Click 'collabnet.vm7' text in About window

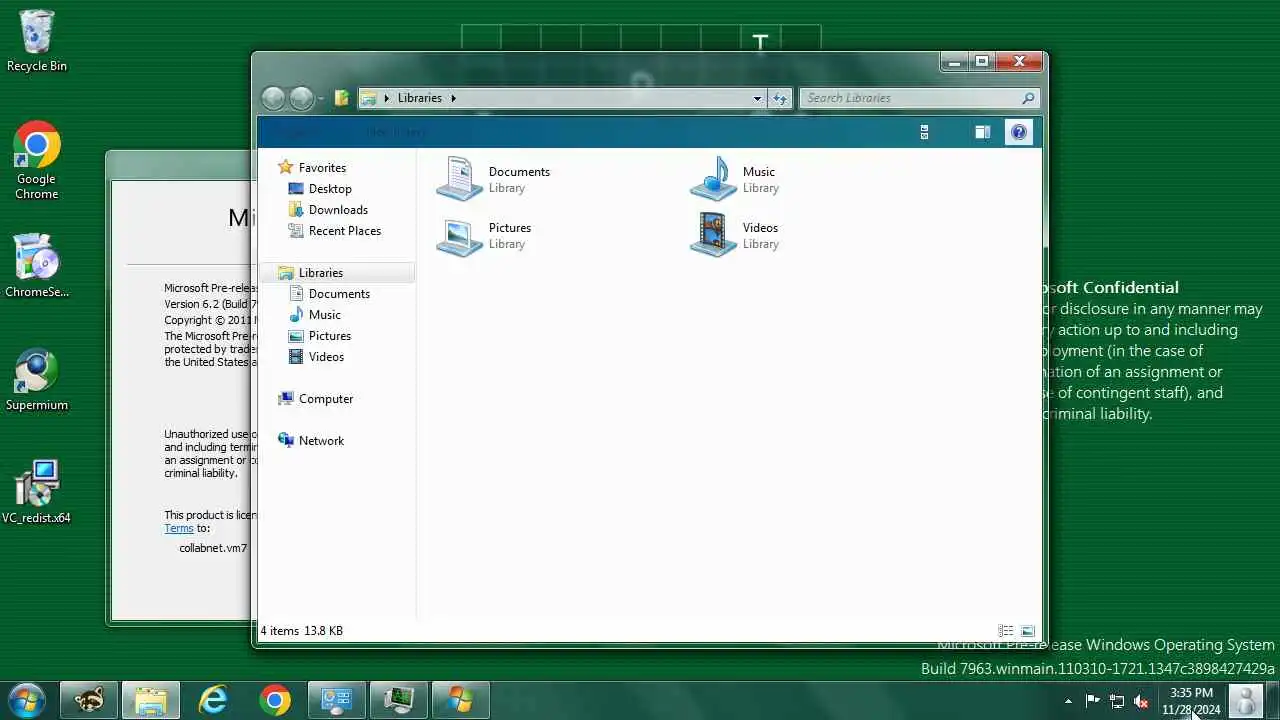point(213,548)
